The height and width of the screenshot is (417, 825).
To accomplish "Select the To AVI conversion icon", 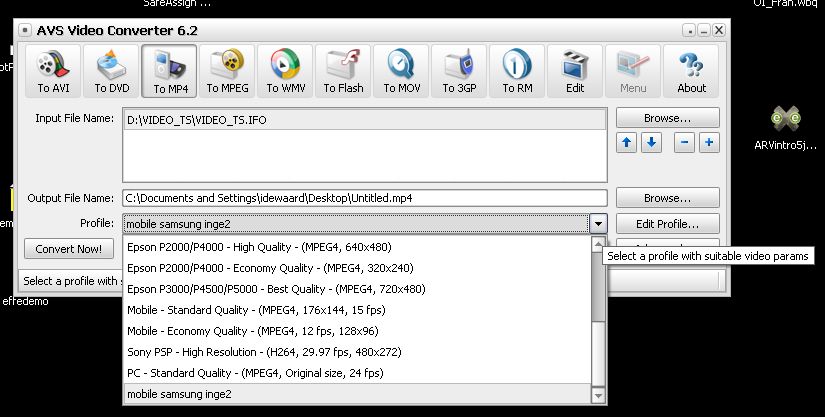I will tap(53, 71).
